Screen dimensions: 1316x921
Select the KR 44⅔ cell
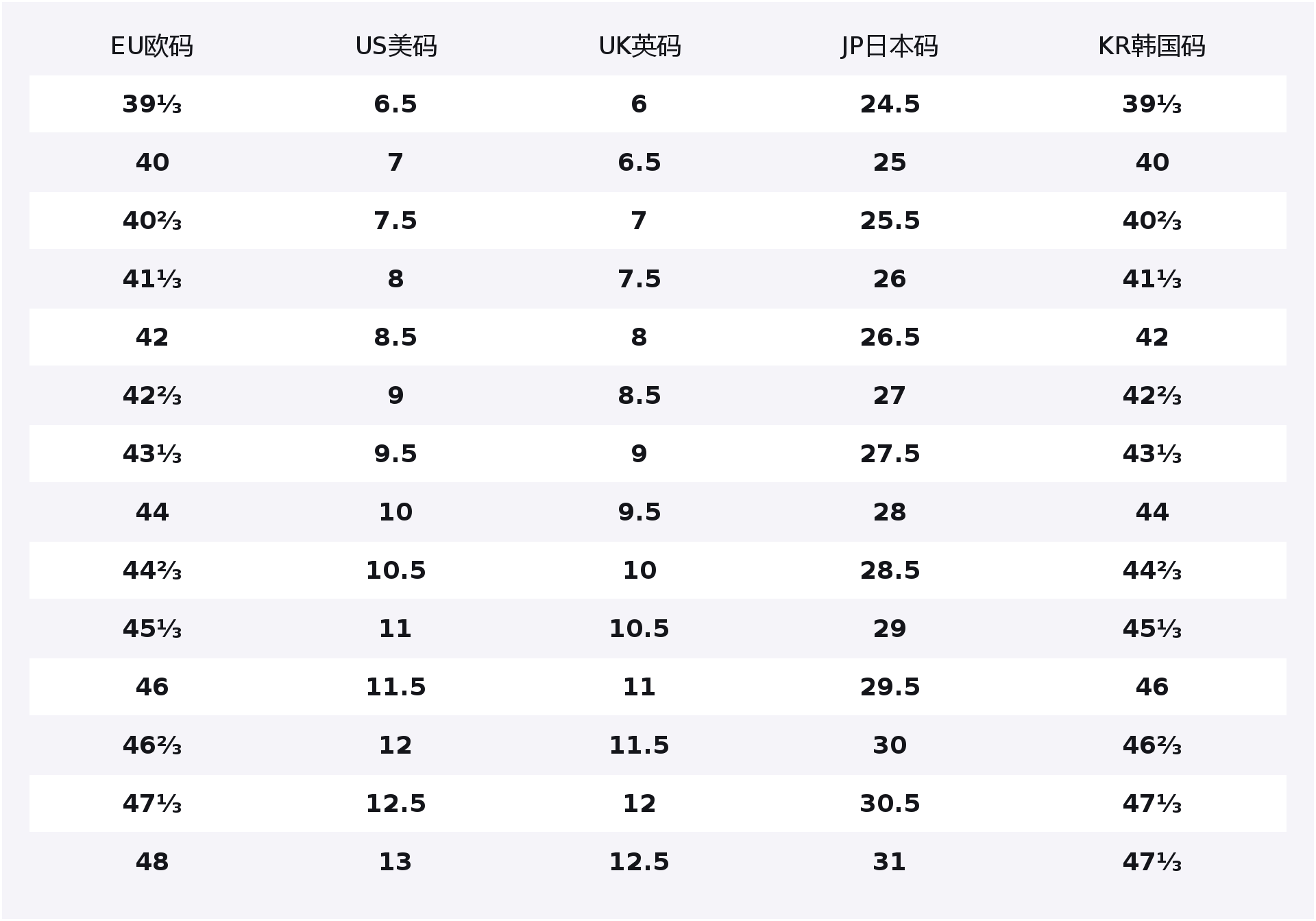[1151, 571]
